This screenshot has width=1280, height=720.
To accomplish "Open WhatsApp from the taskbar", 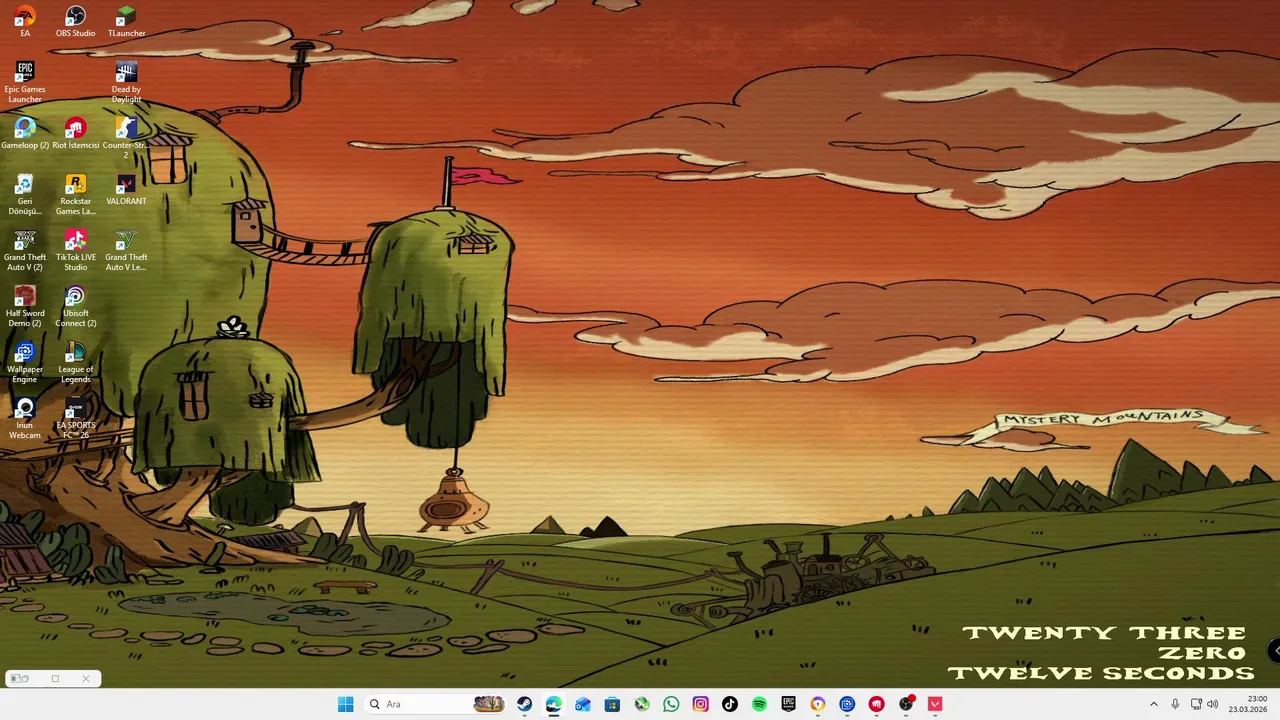I will click(671, 704).
